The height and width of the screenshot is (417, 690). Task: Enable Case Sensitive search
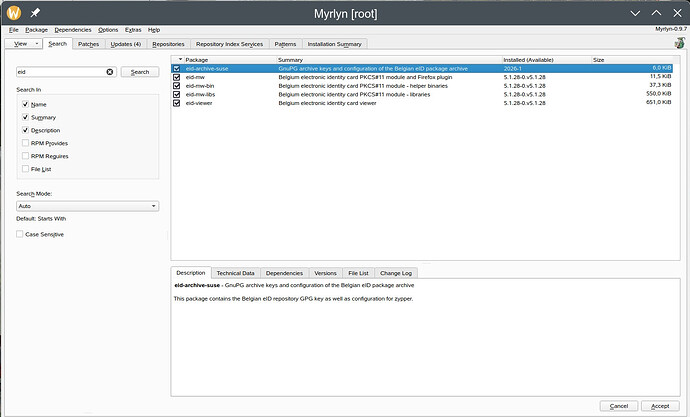click(x=20, y=234)
